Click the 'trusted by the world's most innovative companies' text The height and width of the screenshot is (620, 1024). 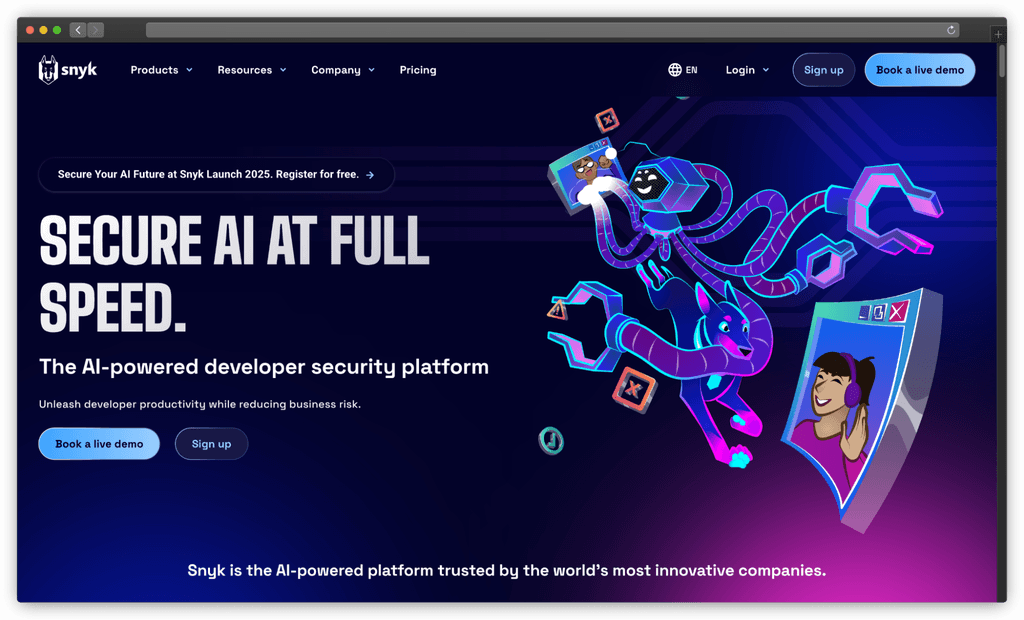[x=507, y=570]
